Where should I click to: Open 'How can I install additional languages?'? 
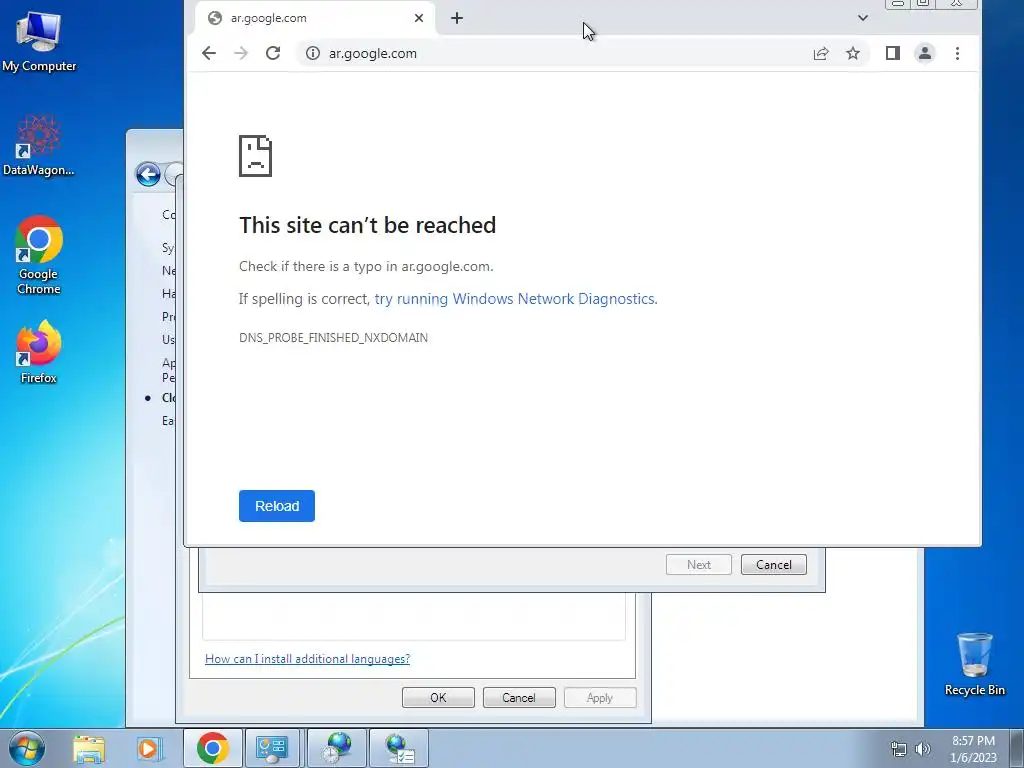pyautogui.click(x=308, y=659)
